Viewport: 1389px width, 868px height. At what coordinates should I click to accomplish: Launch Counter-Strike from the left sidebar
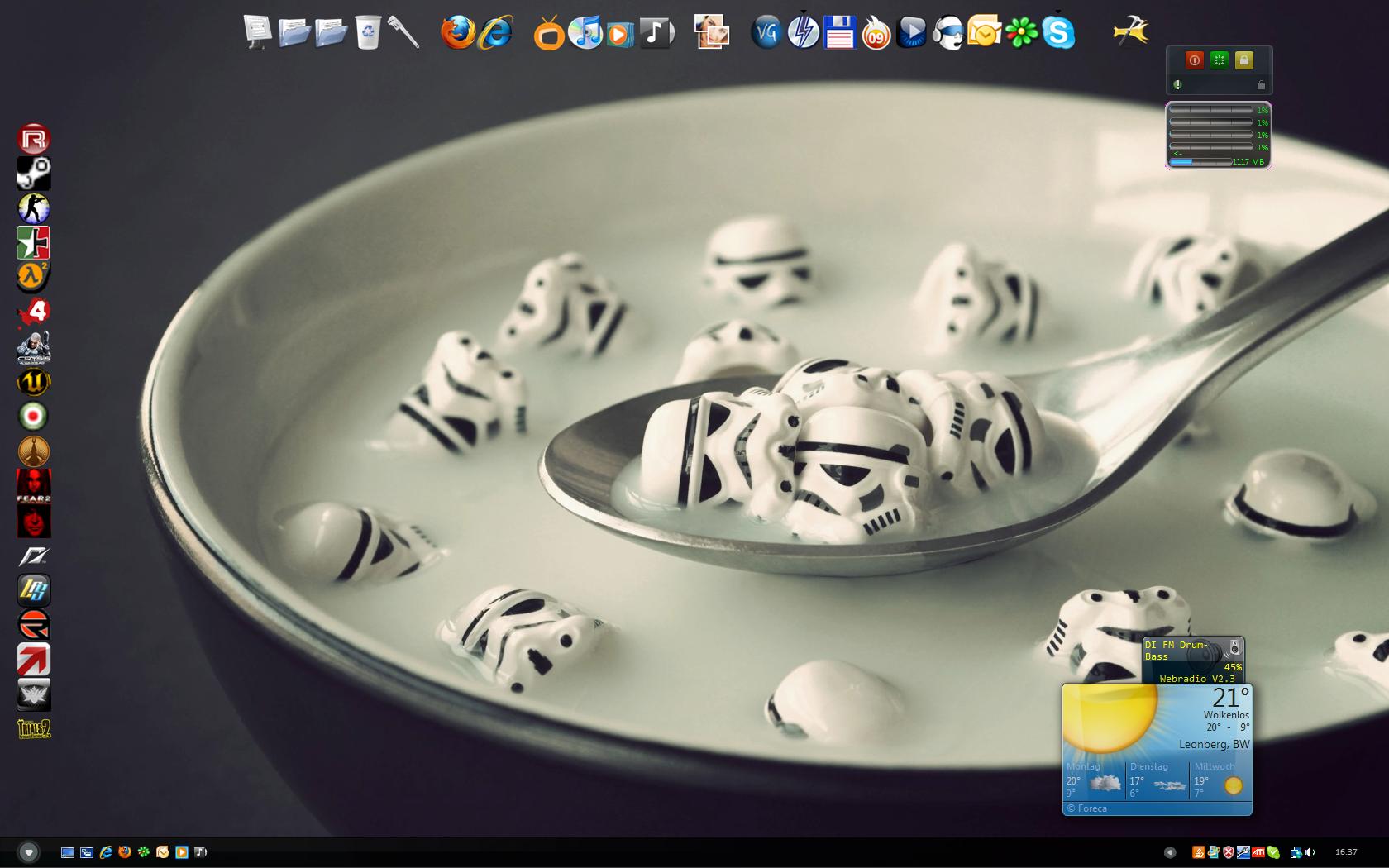(x=34, y=208)
